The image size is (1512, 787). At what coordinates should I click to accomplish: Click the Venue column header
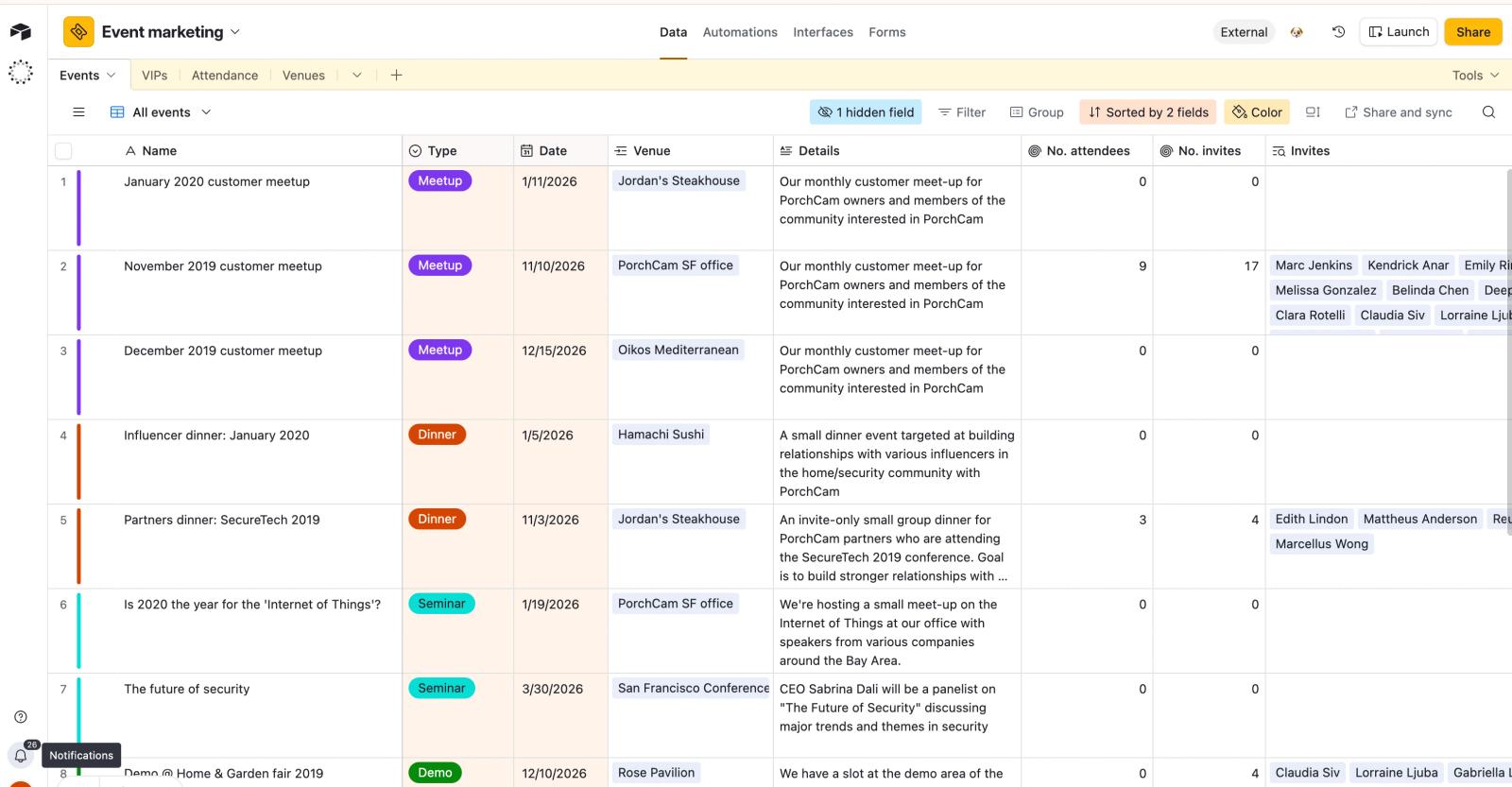point(691,151)
